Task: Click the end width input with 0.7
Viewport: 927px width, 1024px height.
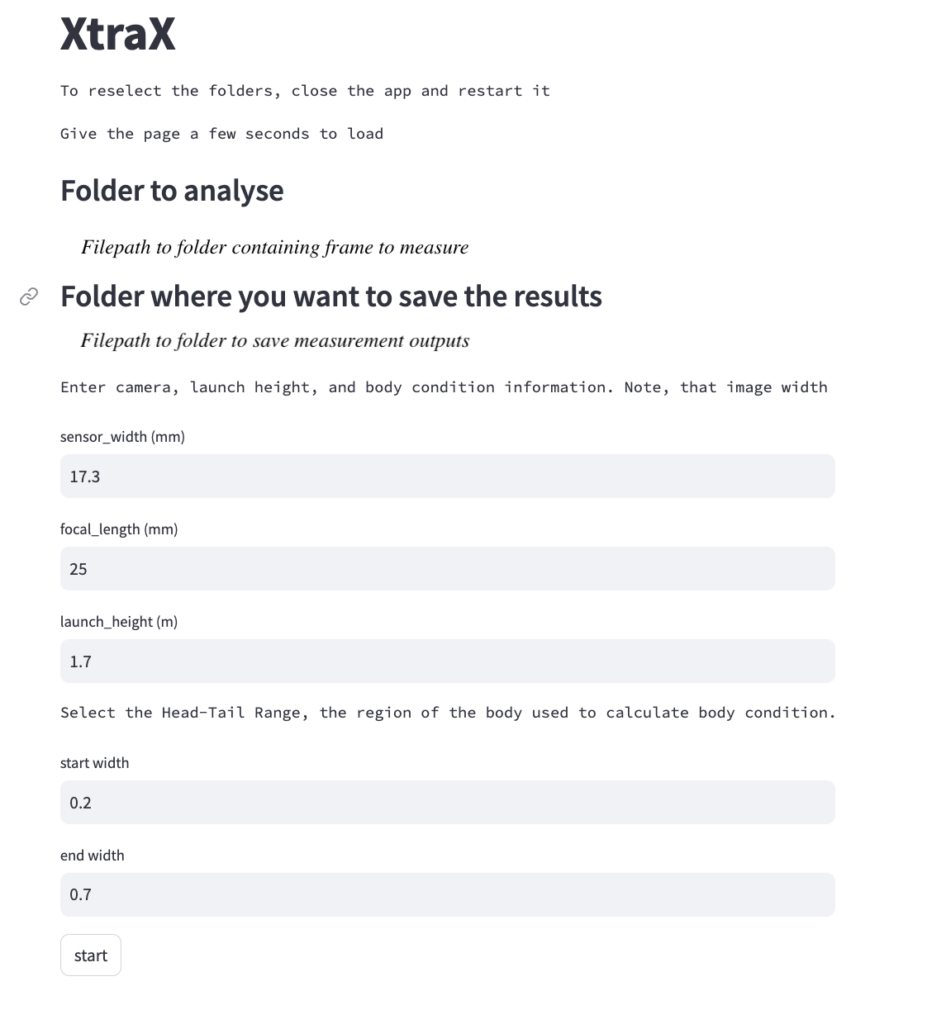Action: click(447, 895)
